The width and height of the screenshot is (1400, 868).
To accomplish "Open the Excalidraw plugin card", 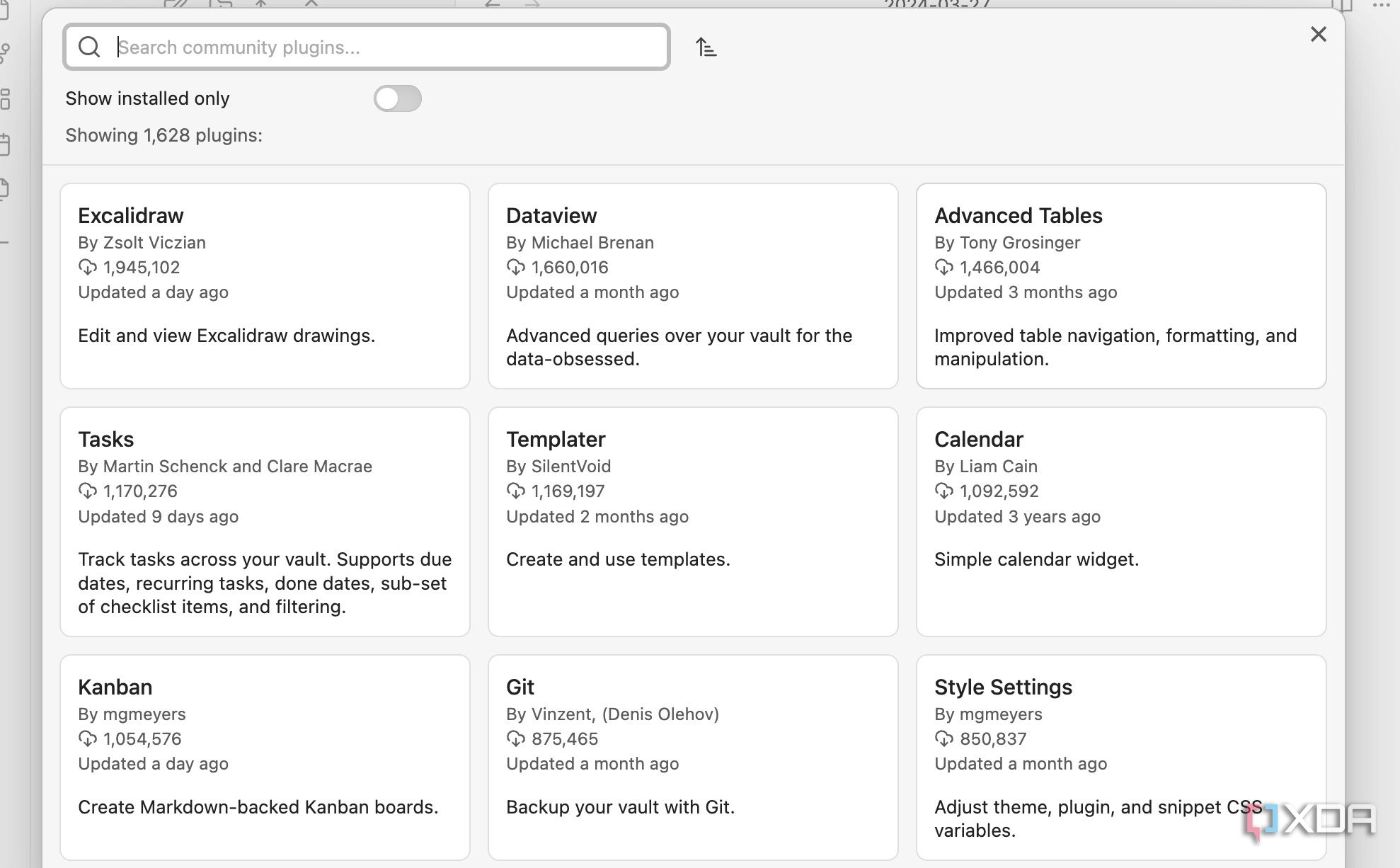I will point(265,286).
